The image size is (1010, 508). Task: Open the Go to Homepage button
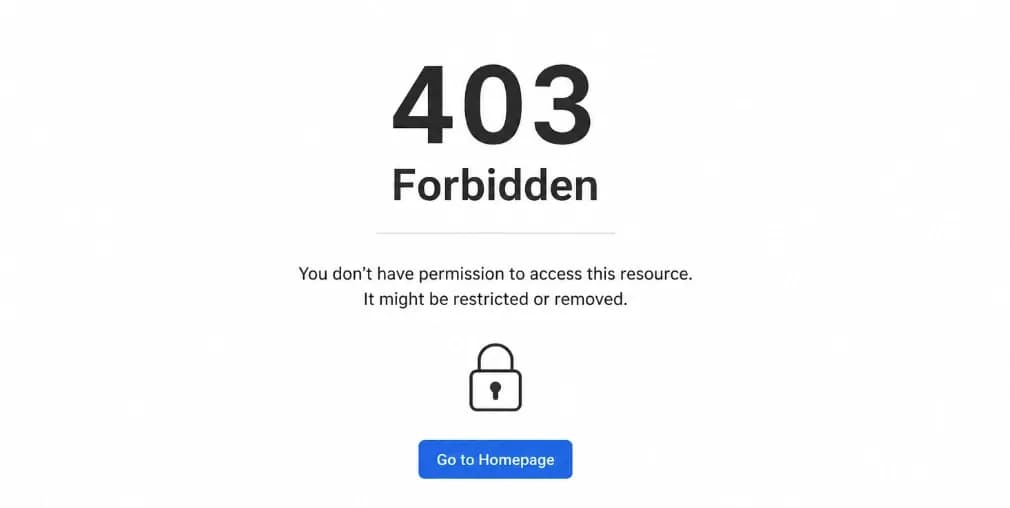pos(495,459)
